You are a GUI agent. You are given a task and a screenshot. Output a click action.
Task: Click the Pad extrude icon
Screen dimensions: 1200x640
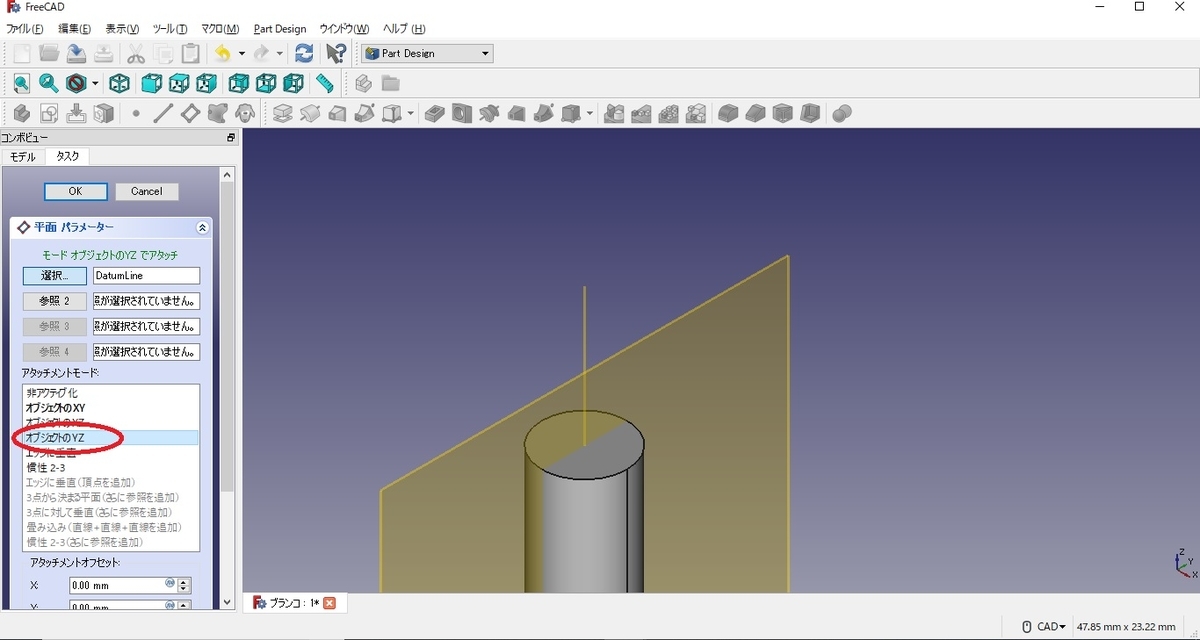click(283, 113)
